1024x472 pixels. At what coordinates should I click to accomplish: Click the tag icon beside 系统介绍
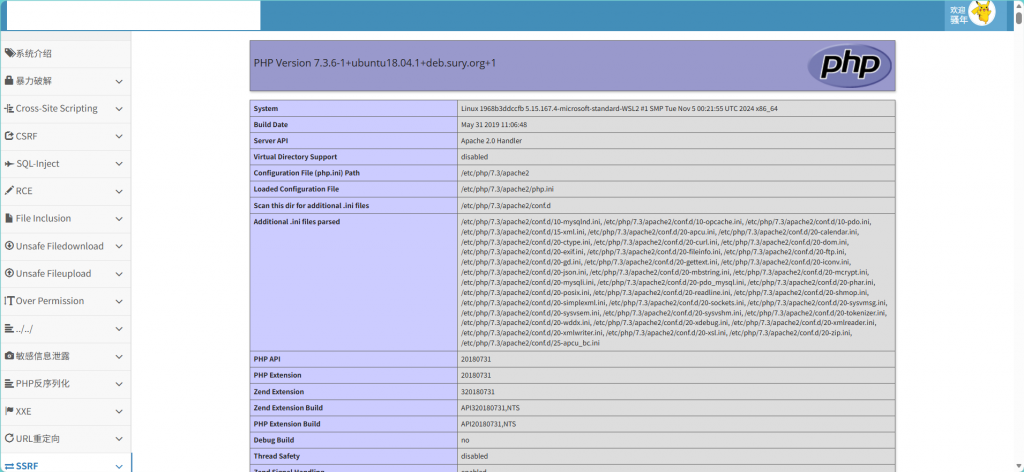point(9,53)
